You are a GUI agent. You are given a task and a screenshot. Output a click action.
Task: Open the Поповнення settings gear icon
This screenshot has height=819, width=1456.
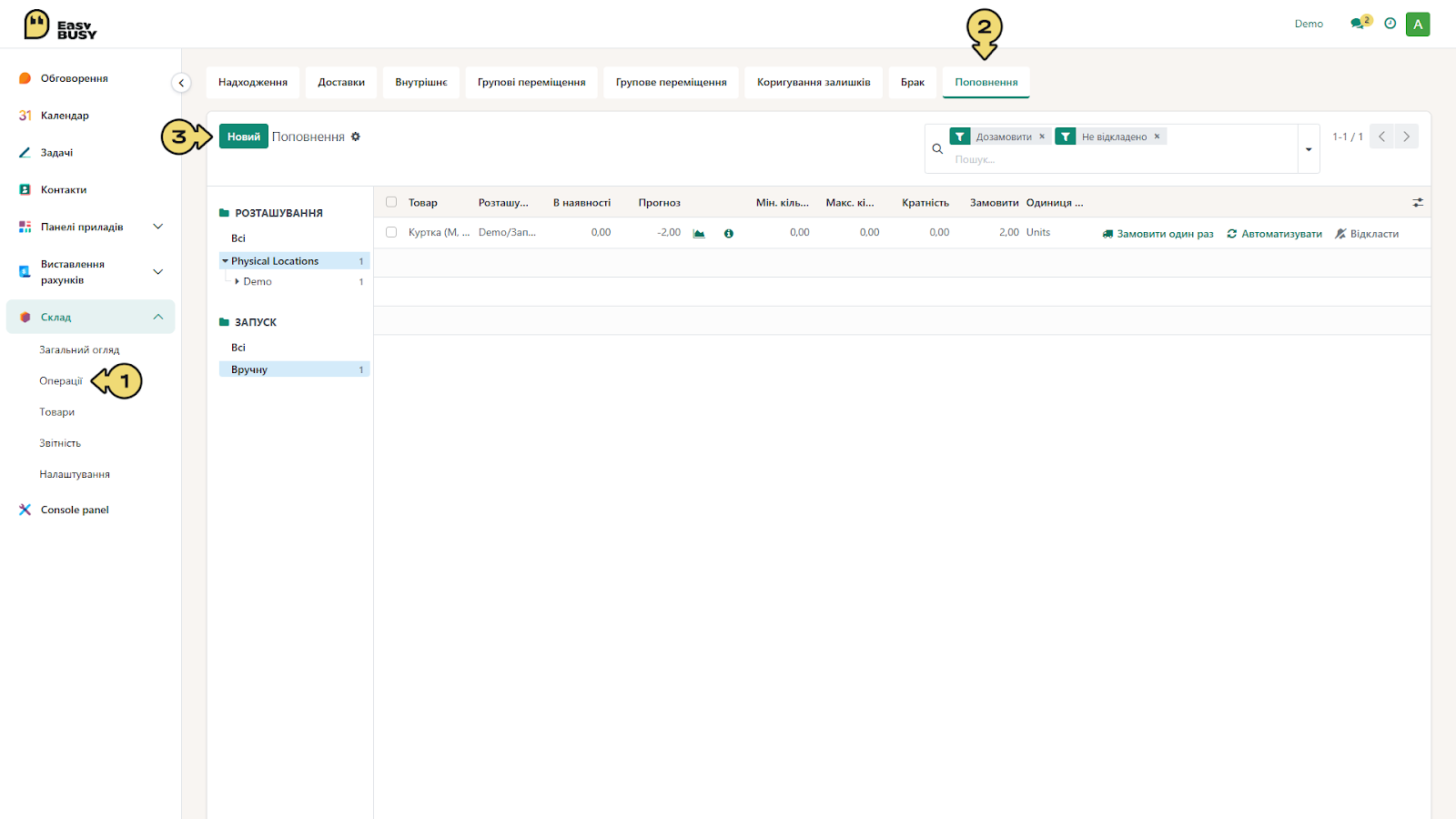pyautogui.click(x=356, y=136)
